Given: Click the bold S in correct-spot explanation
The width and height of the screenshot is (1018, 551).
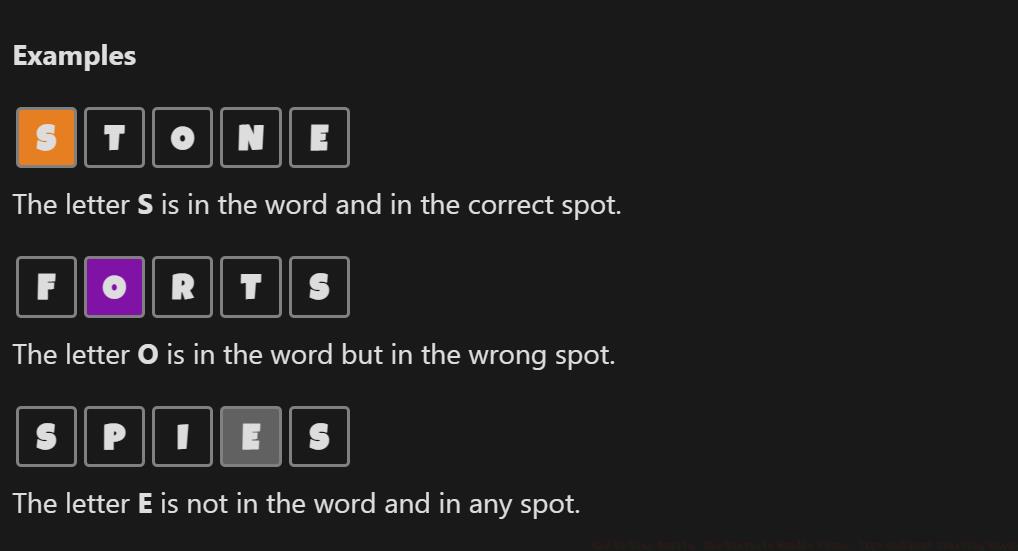Looking at the screenshot, I should (x=145, y=205).
